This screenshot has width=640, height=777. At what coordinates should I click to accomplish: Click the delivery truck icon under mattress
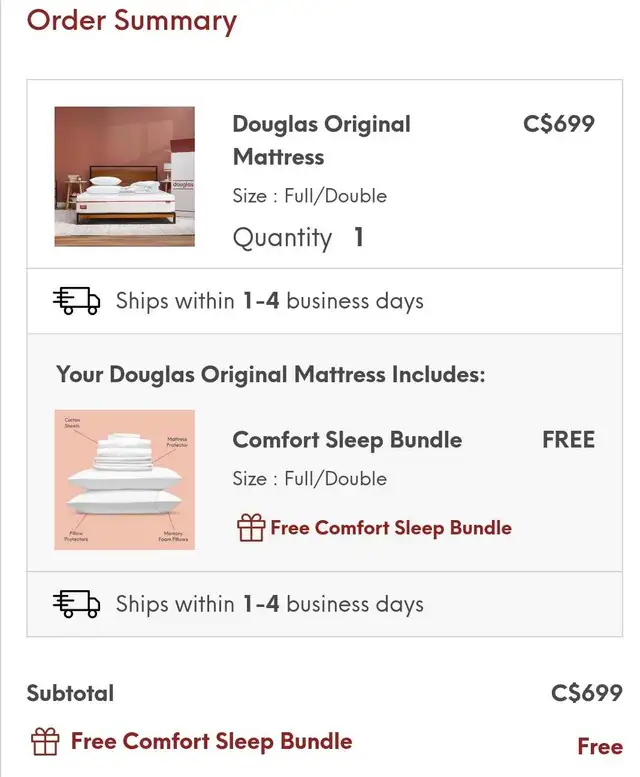pyautogui.click(x=76, y=300)
